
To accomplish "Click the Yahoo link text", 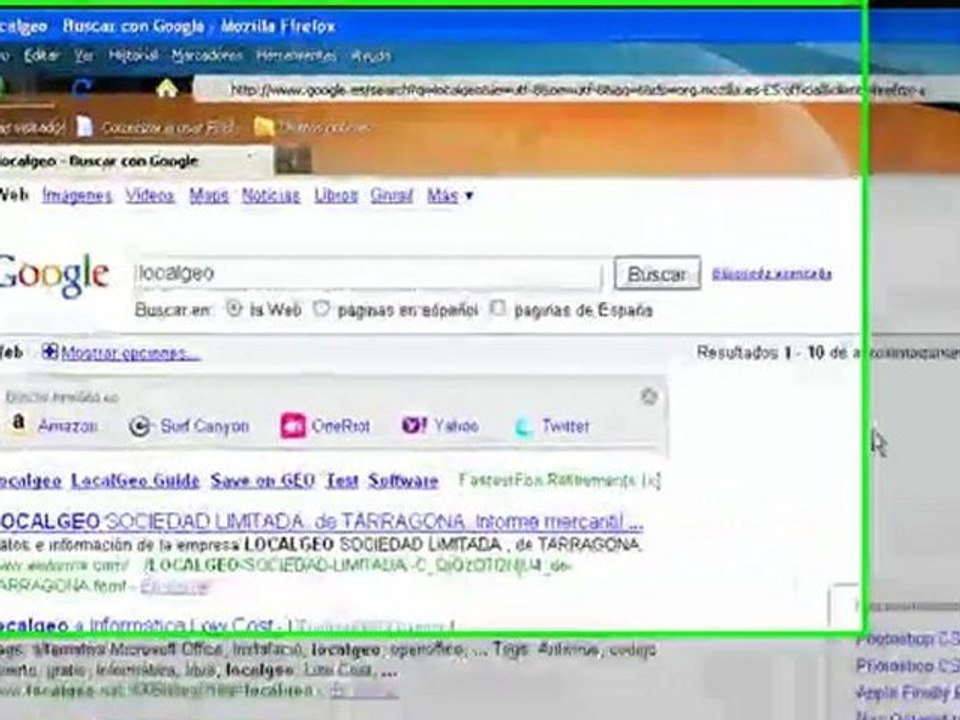I will click(456, 426).
